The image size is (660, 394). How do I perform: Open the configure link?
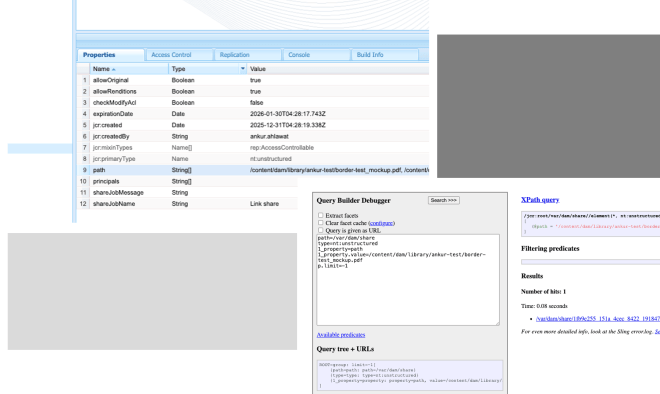(381, 223)
